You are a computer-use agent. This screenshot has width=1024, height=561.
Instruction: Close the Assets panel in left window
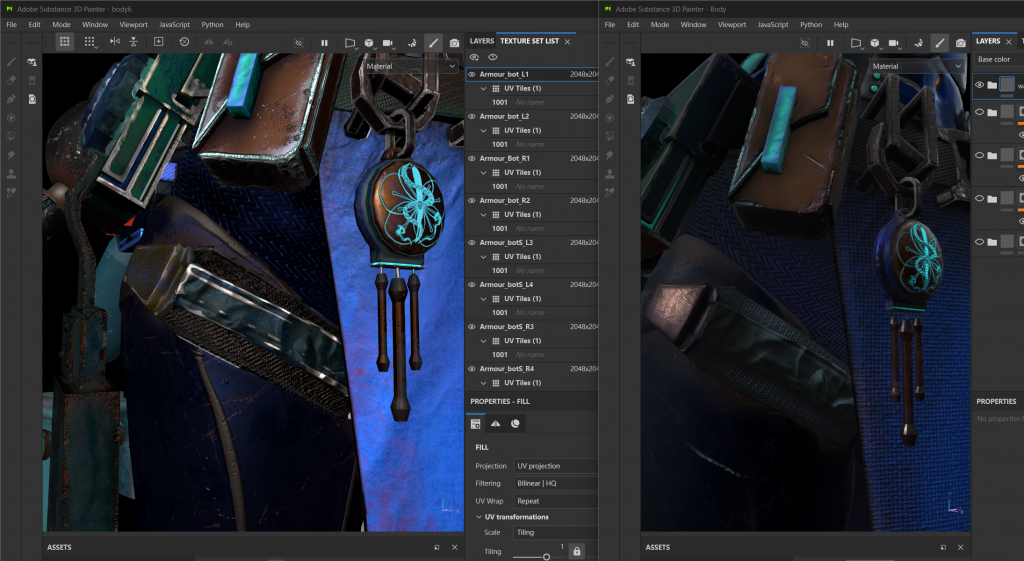pyautogui.click(x=454, y=547)
